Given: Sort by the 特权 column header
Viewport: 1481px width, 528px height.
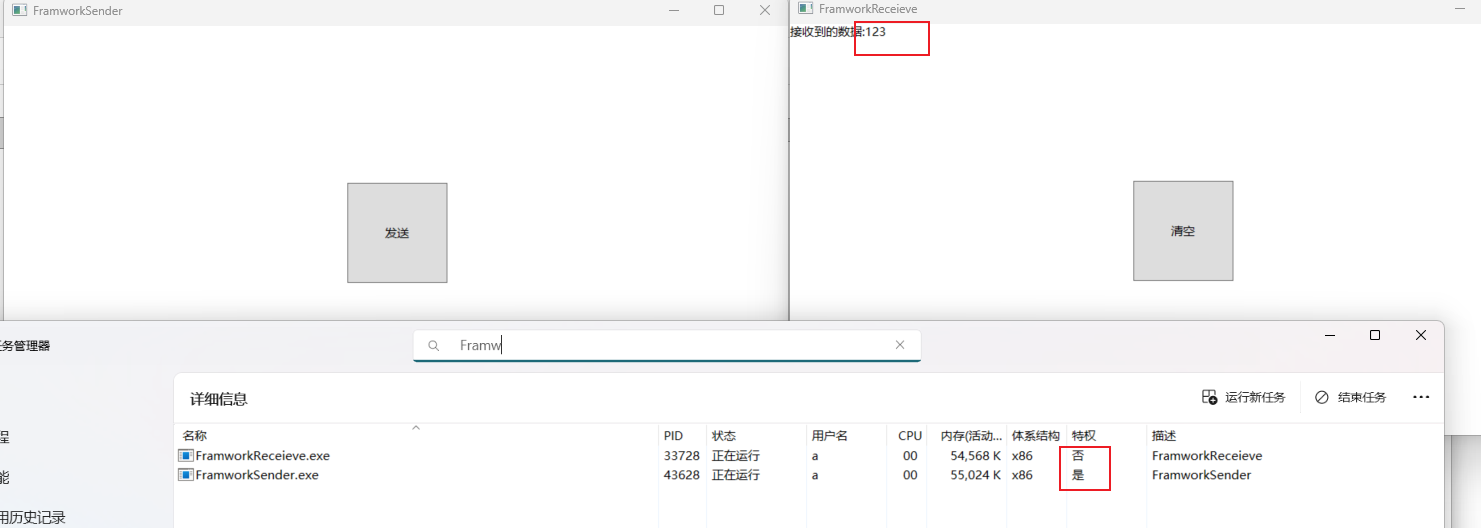Looking at the screenshot, I should pos(1084,436).
